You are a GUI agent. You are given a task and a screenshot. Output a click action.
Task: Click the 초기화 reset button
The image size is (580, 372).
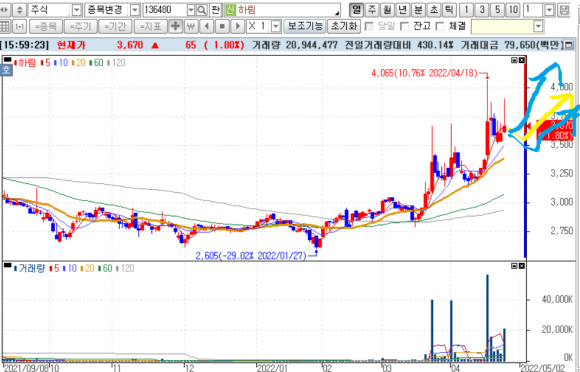(344, 26)
